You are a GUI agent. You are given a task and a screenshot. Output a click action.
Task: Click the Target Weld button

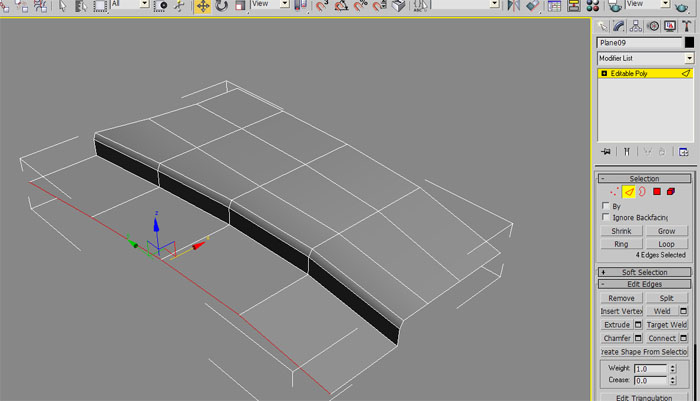(x=667, y=325)
